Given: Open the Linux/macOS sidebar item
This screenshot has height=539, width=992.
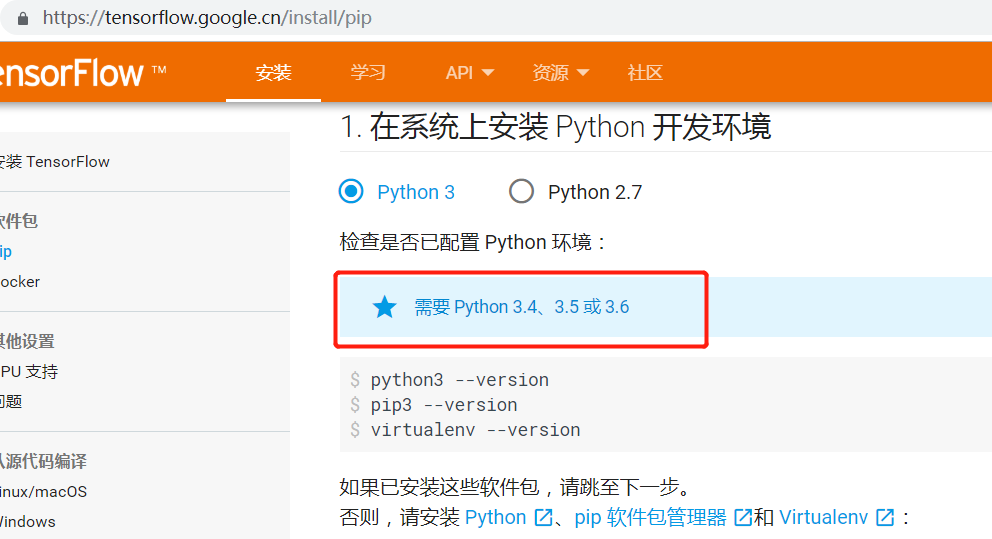Looking at the screenshot, I should [44, 492].
